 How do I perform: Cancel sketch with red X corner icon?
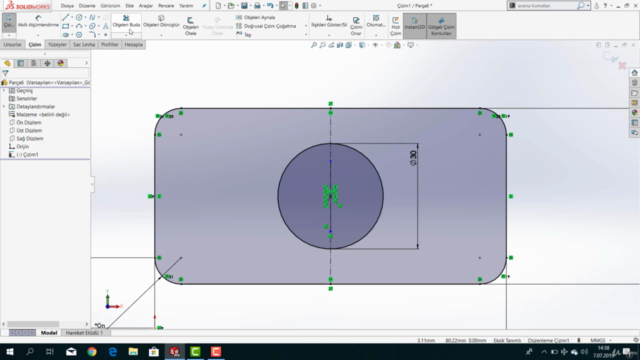[x=622, y=65]
